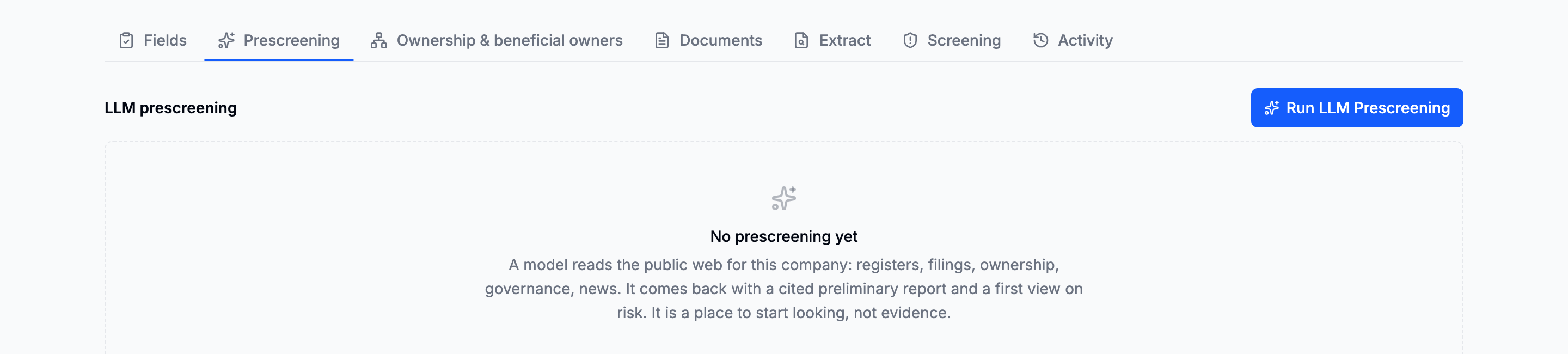Click the Prescreening sparkle tab icon
Screen dimensions: 1568x354
pos(226,40)
